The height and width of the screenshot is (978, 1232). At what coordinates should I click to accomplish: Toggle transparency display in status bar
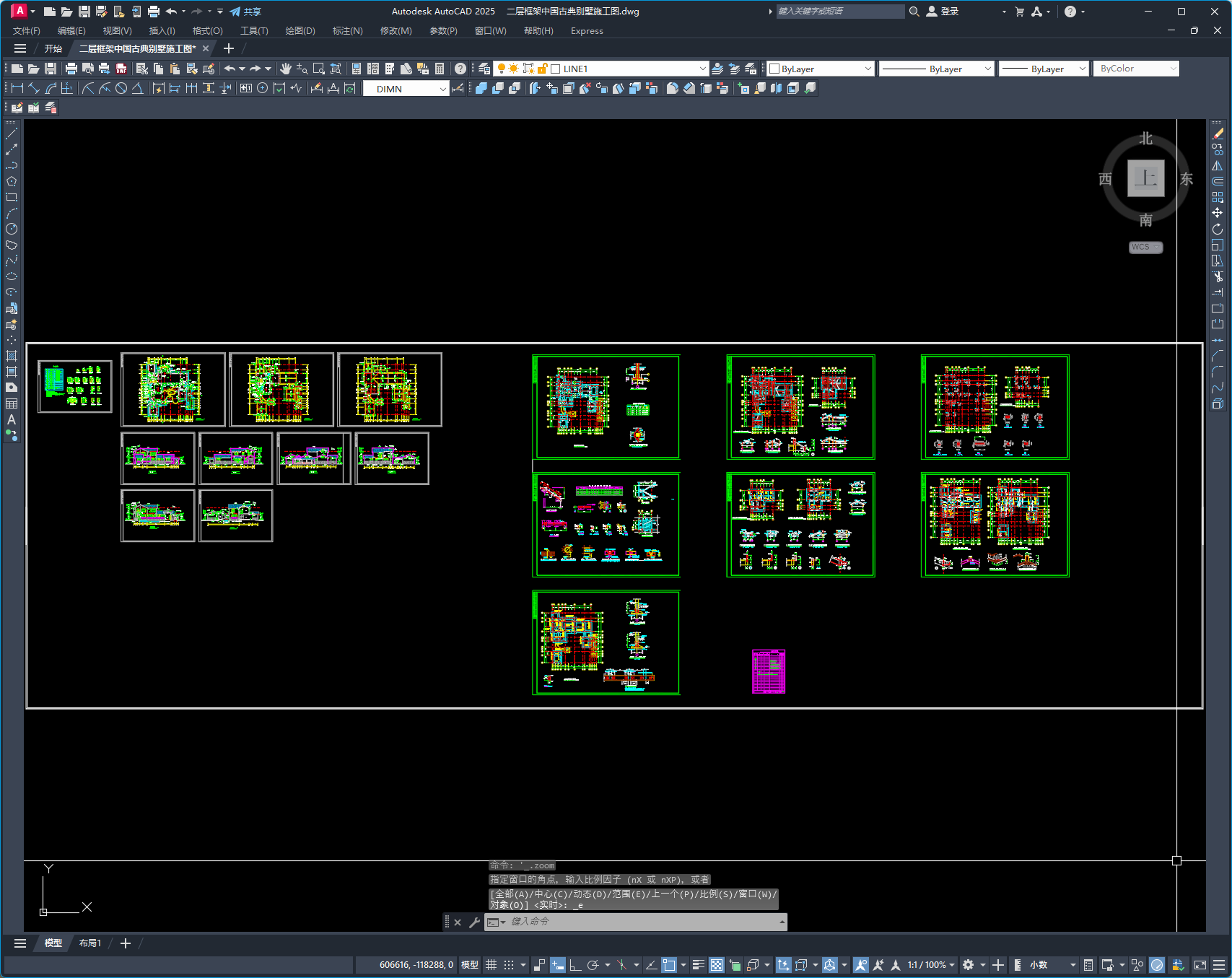click(x=717, y=965)
